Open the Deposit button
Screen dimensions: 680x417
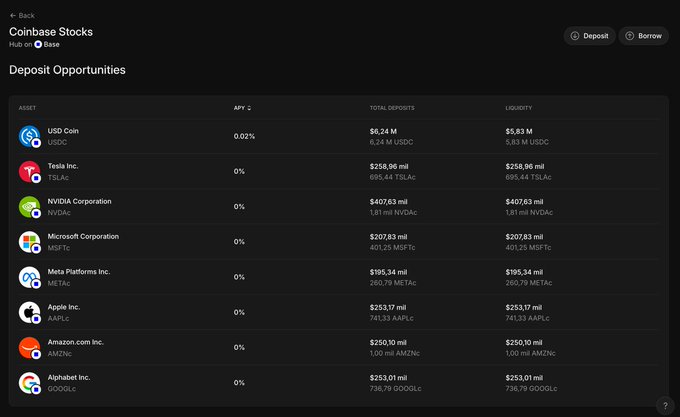[x=589, y=36]
